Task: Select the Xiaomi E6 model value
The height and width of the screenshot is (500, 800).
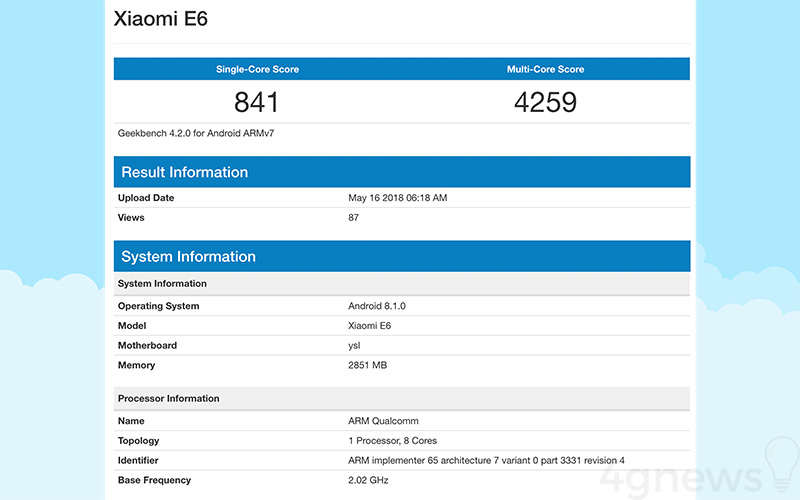Action: point(369,326)
